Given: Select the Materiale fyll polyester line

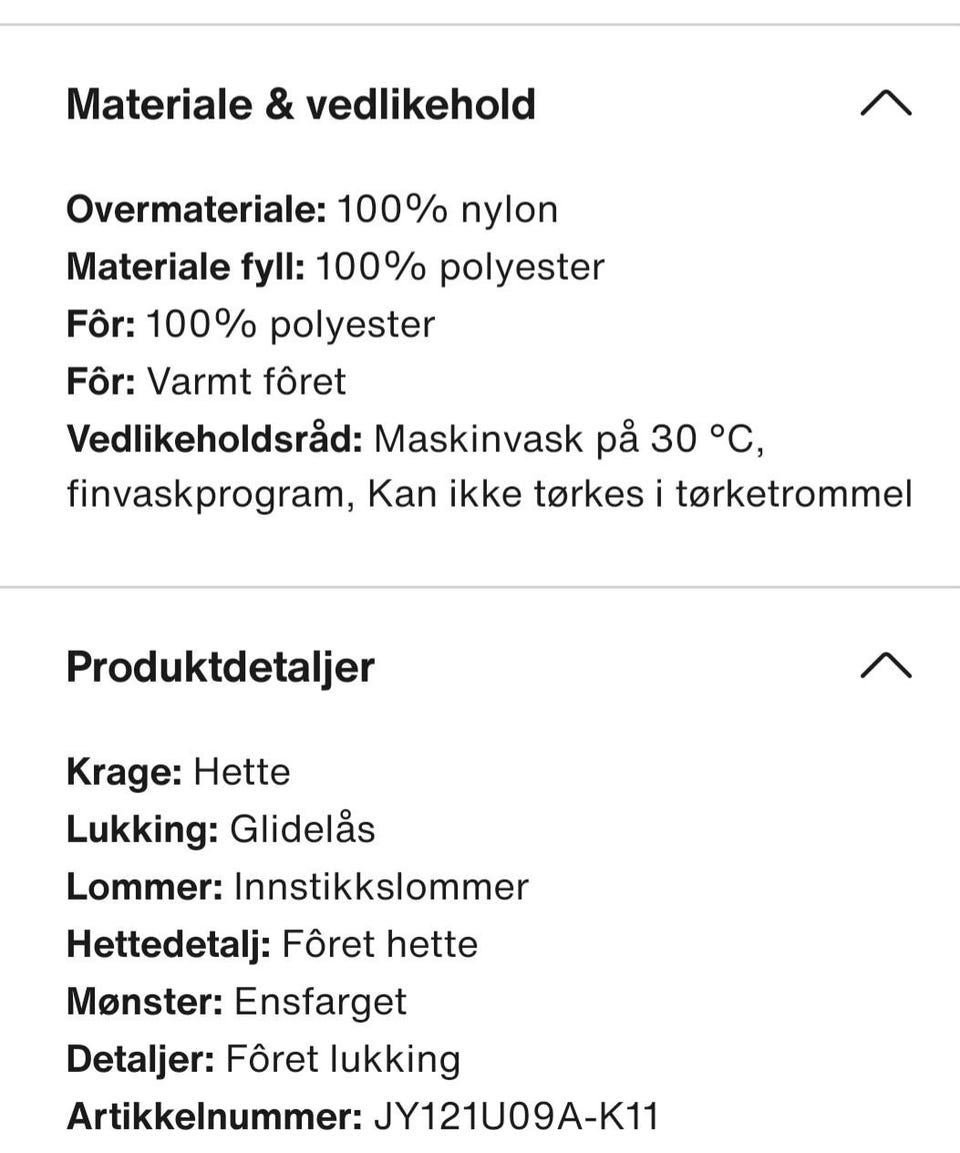Looking at the screenshot, I should click(x=336, y=268).
